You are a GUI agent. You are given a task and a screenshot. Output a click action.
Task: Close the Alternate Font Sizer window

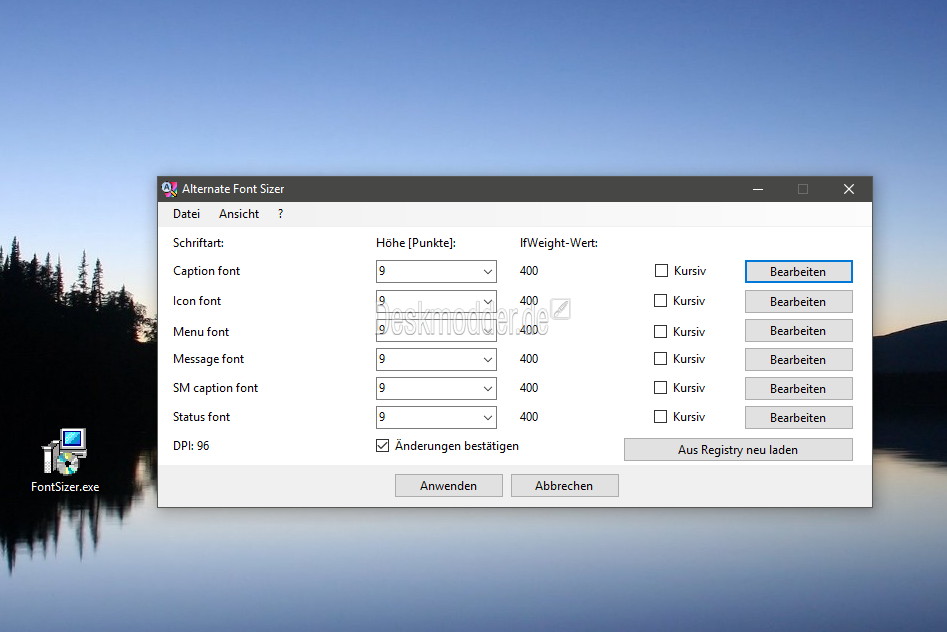pyautogui.click(x=849, y=189)
